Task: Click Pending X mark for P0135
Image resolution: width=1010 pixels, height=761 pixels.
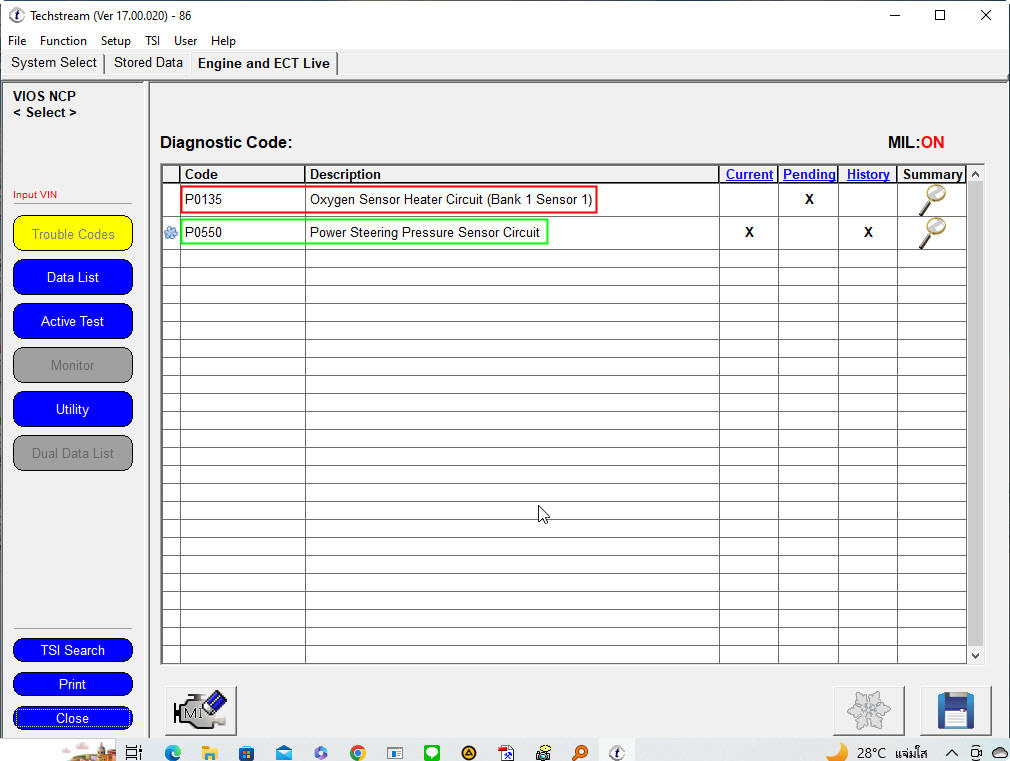Action: [x=809, y=200]
